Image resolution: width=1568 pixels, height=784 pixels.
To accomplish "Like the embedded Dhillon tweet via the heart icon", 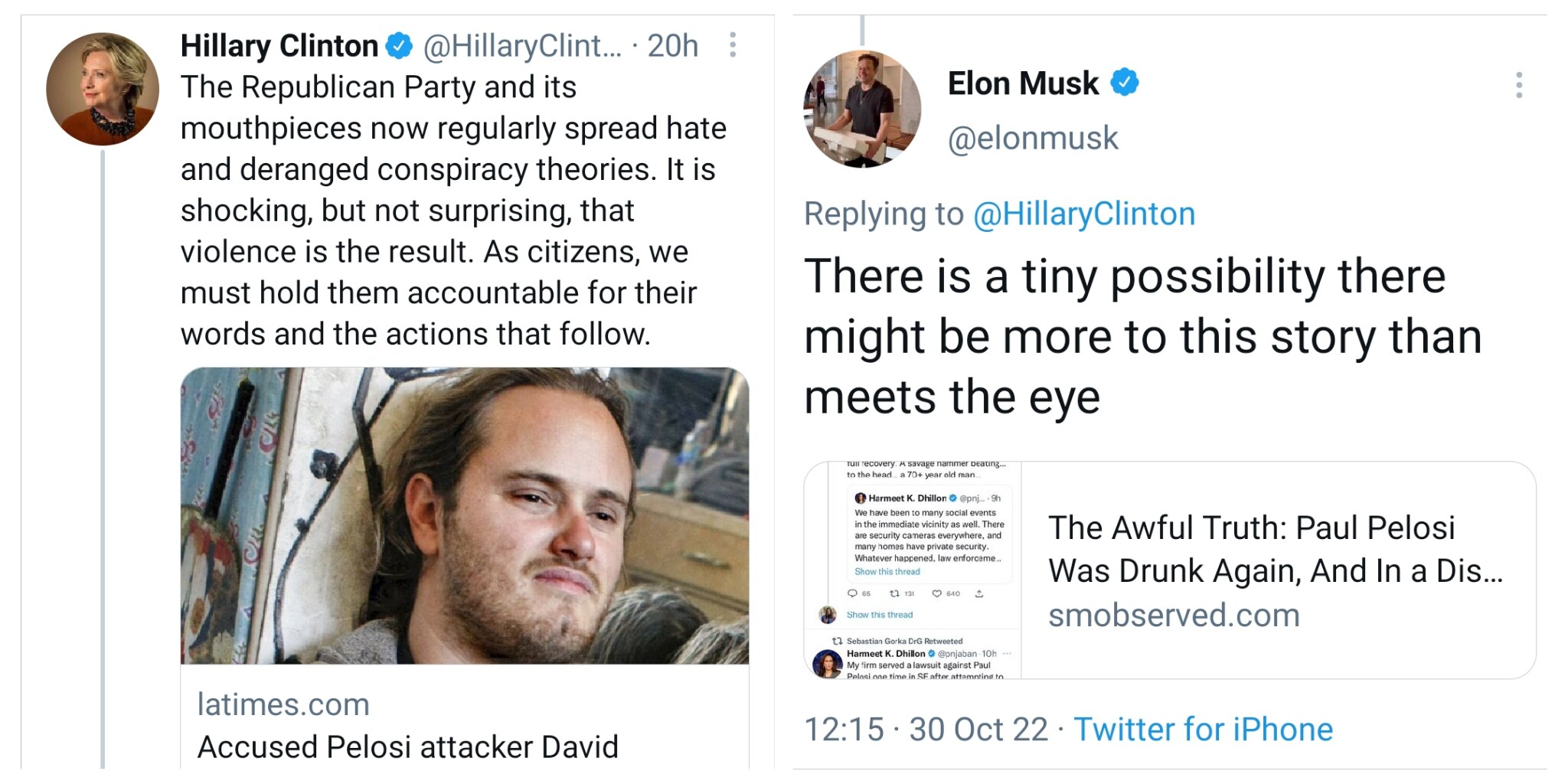I will (937, 593).
